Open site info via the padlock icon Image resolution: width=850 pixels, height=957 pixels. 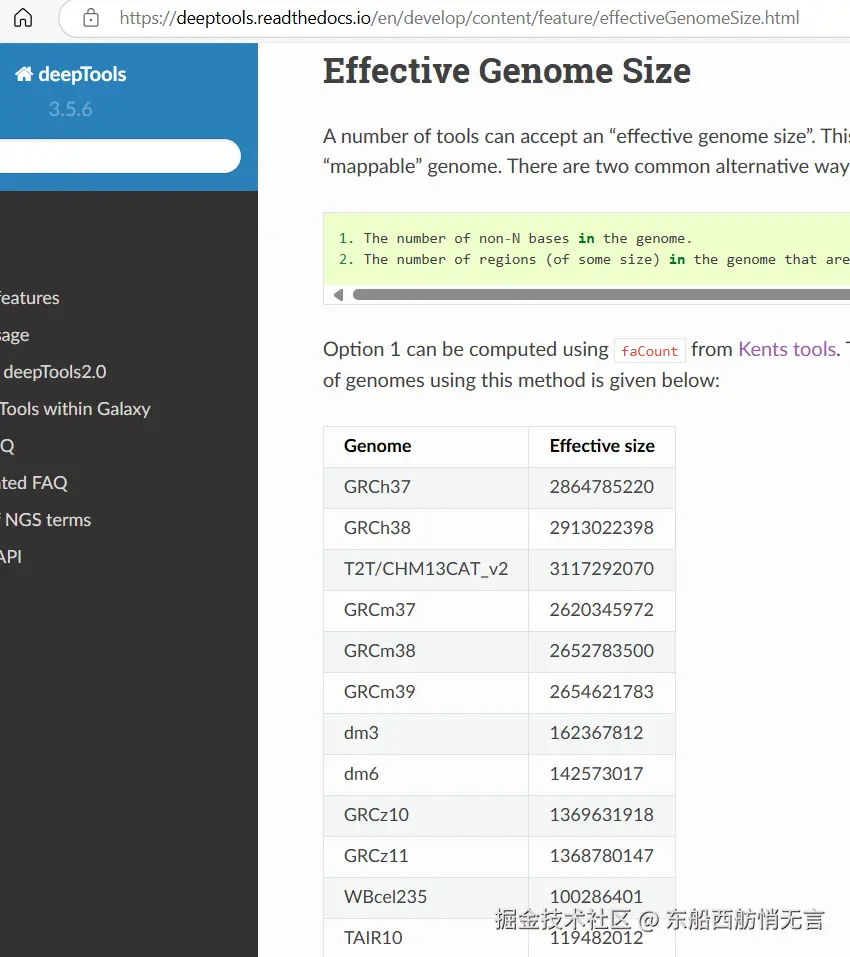(91, 18)
